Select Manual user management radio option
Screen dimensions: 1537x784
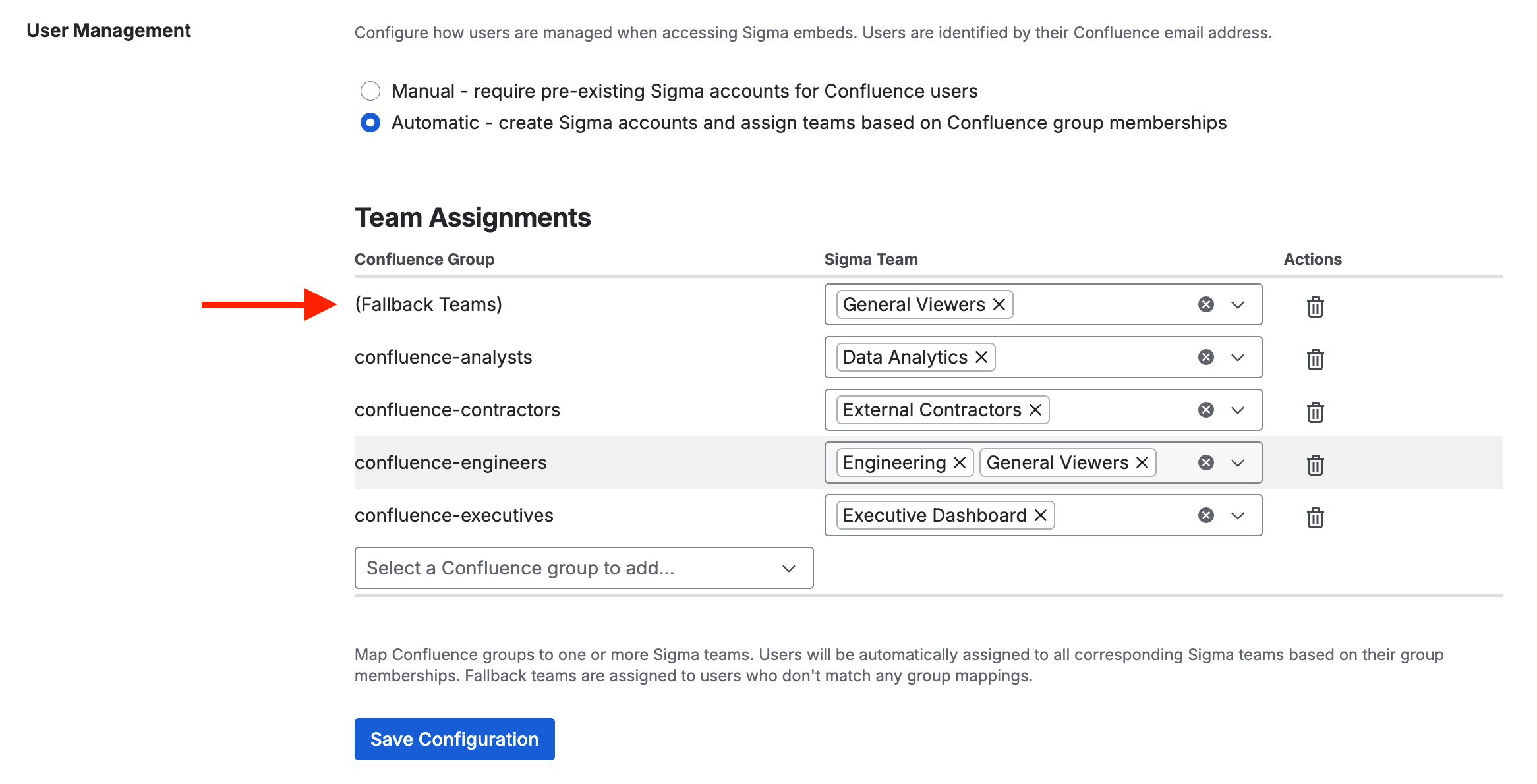(x=370, y=91)
